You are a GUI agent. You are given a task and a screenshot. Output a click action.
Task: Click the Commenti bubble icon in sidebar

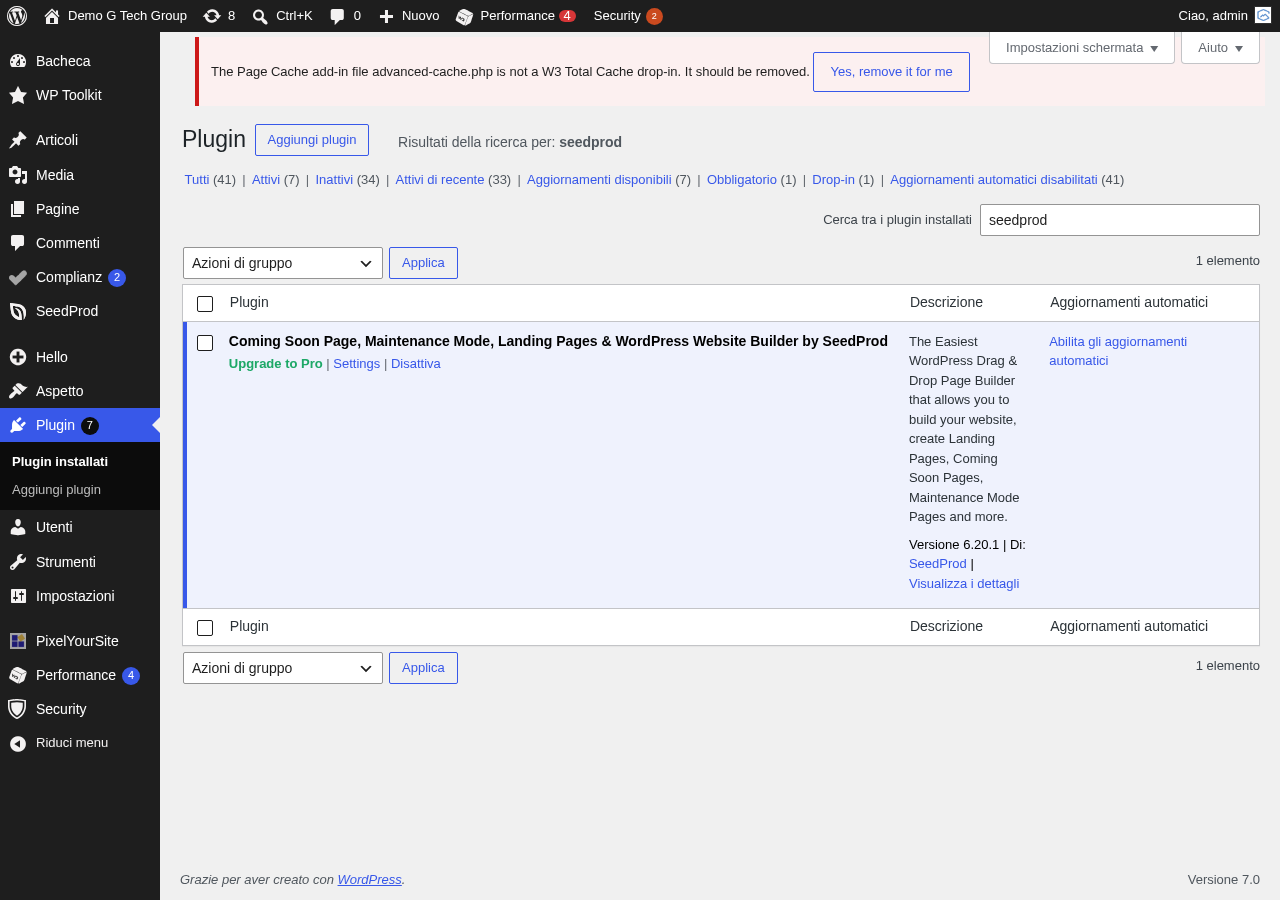point(18,243)
